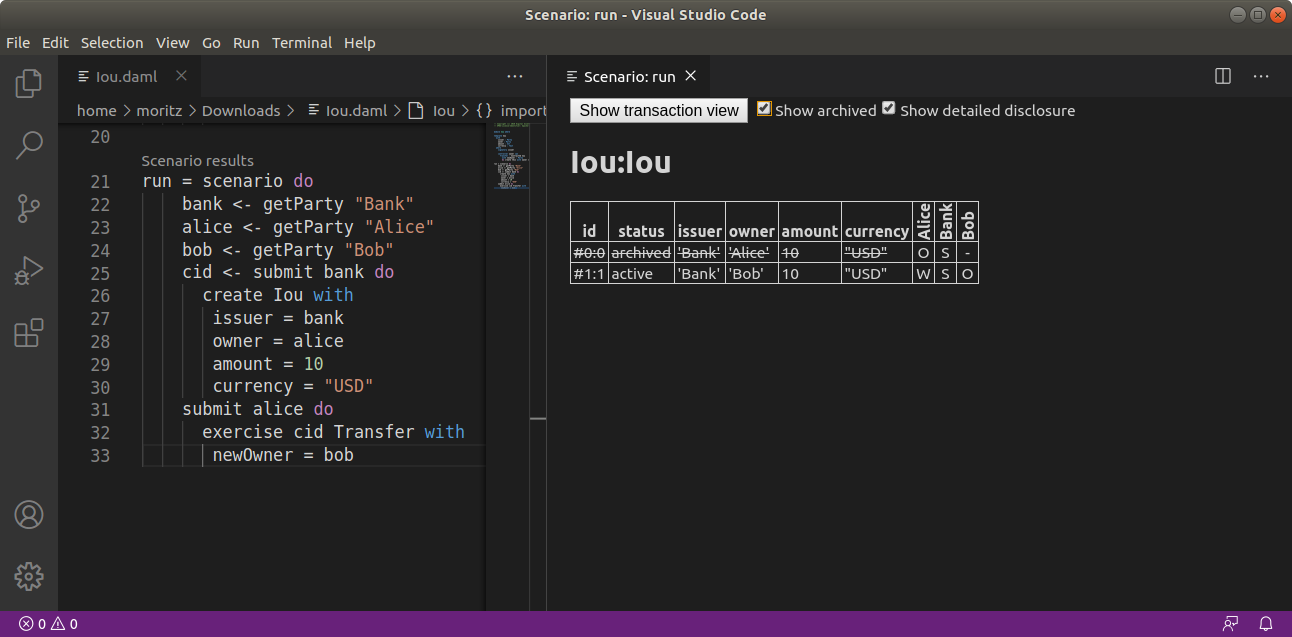Open more actions for Iou.daml editor group

coord(515,76)
